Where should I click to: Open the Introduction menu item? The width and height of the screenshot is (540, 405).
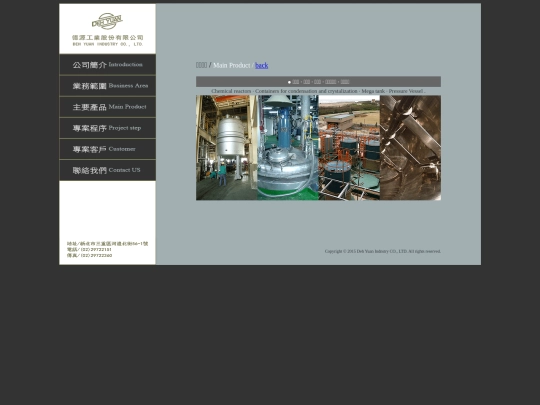tap(107, 65)
